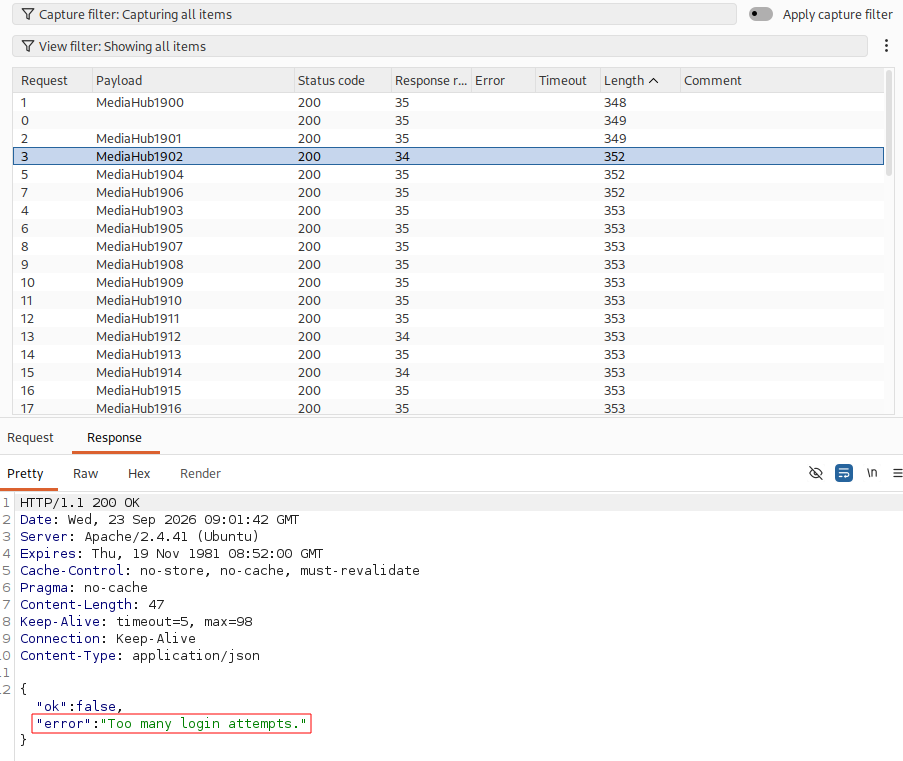Open the View filter settings bar
Image resolution: width=903 pixels, height=761 pixels.
click(440, 46)
